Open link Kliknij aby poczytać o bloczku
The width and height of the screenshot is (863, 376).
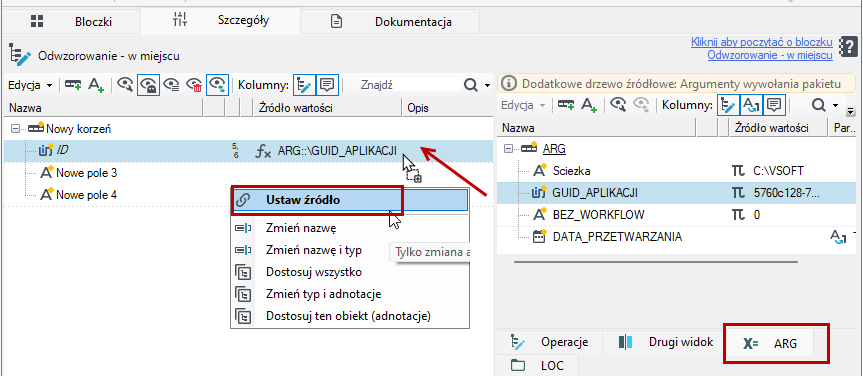[x=762, y=42]
